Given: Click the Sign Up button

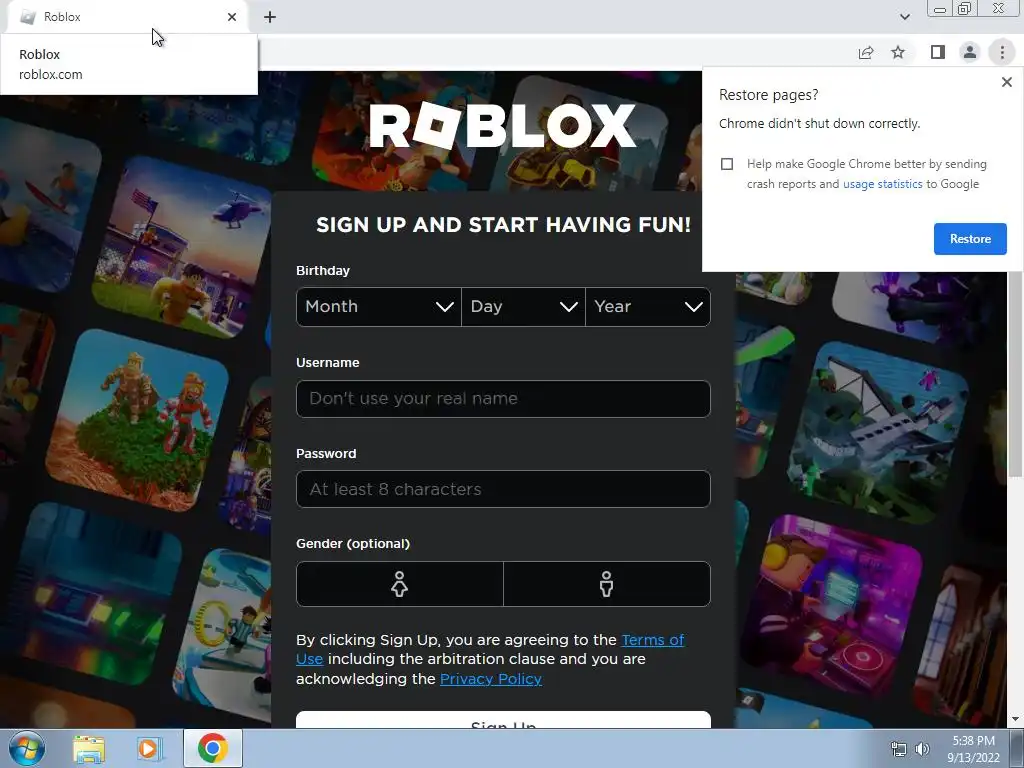Looking at the screenshot, I should click(503, 720).
